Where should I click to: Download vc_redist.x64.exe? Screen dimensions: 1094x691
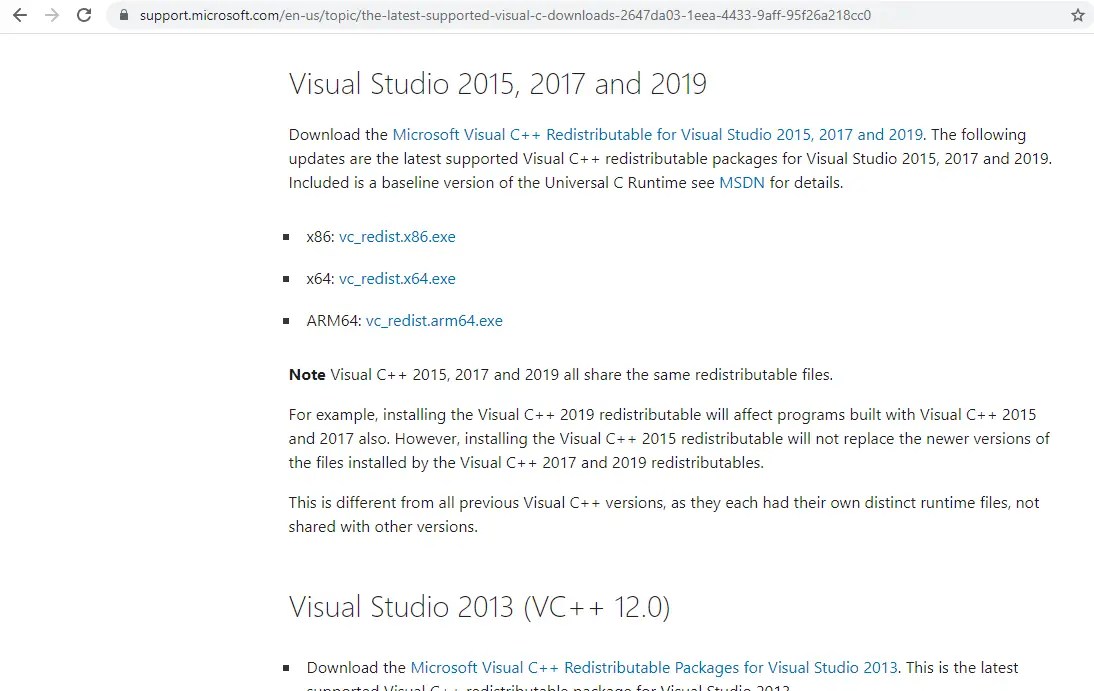[397, 279]
